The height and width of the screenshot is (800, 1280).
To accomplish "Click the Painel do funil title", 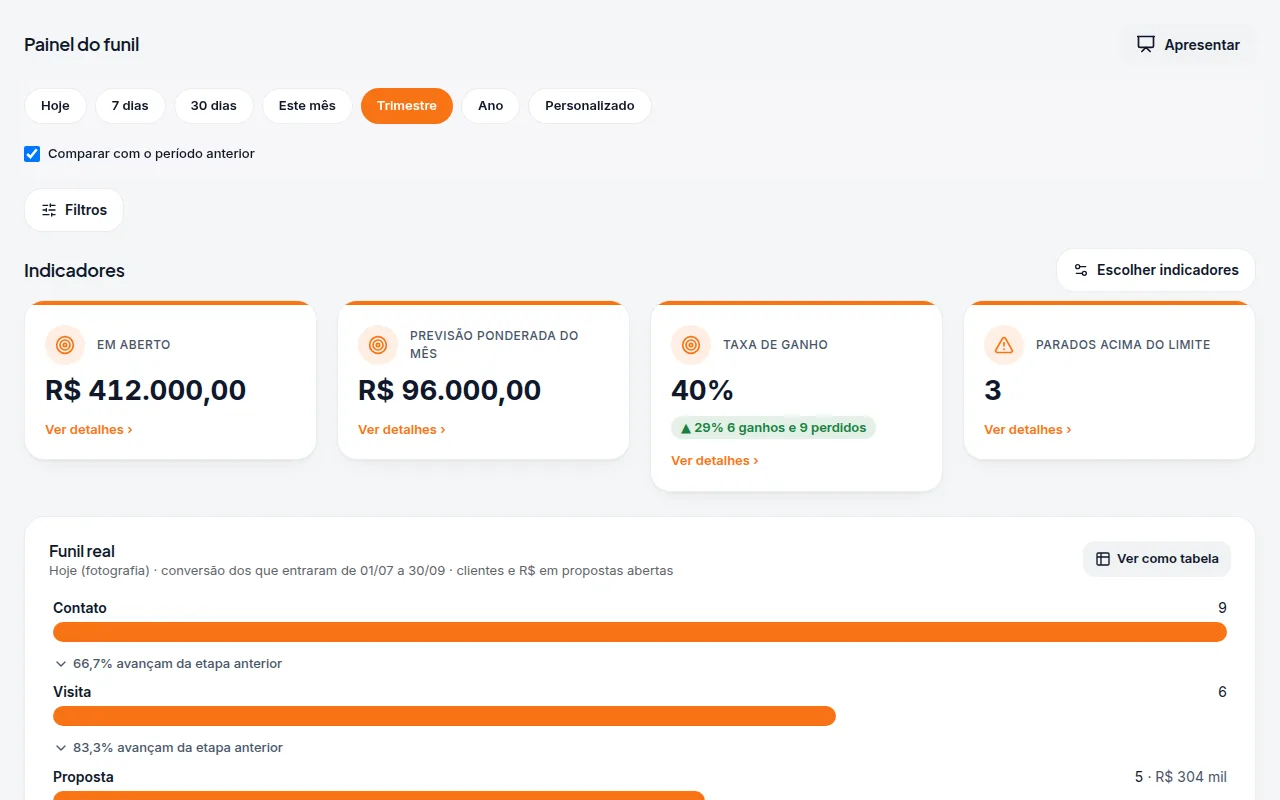I will (x=82, y=45).
